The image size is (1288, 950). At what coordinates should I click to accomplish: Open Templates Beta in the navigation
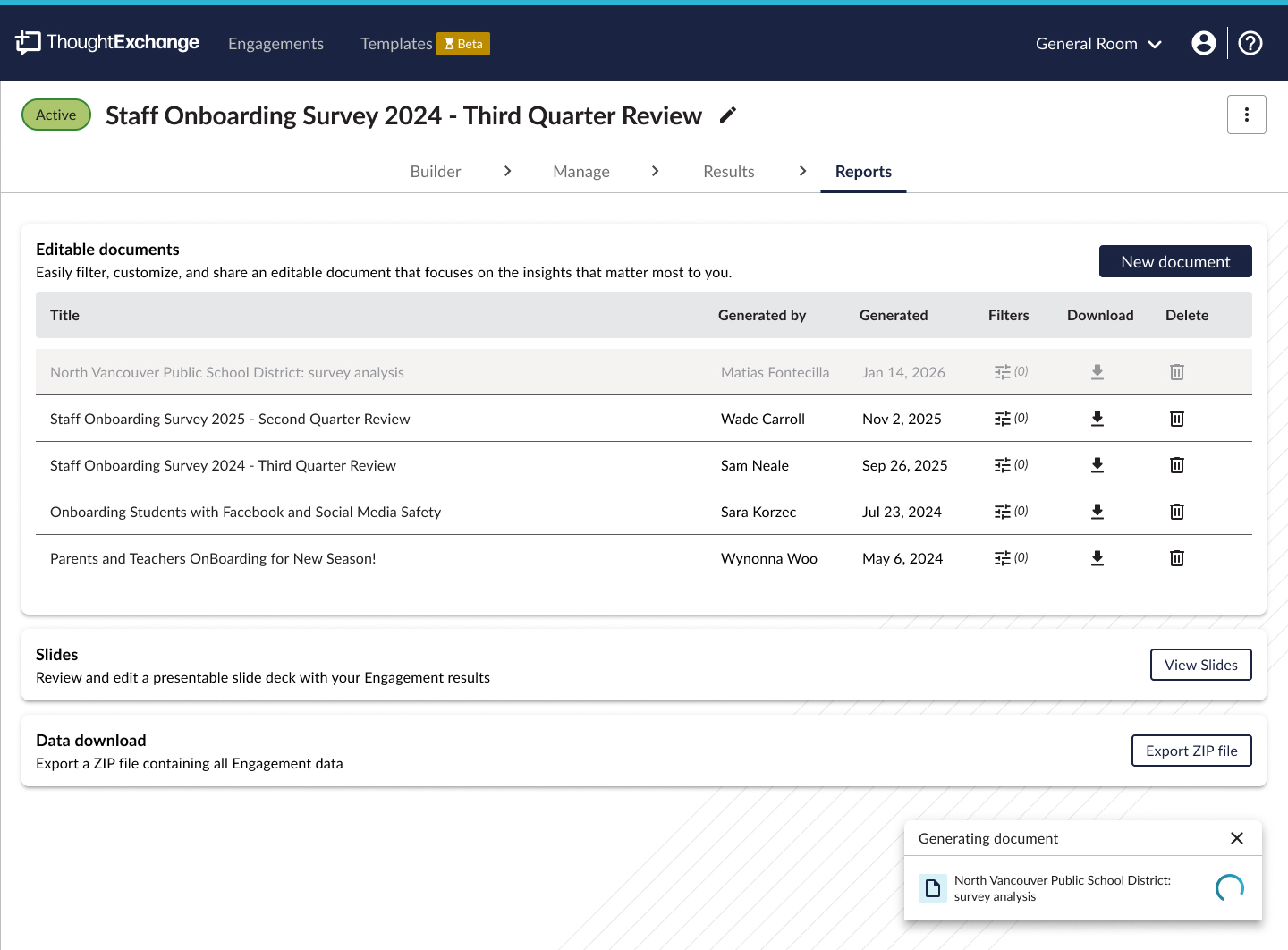pos(424,44)
